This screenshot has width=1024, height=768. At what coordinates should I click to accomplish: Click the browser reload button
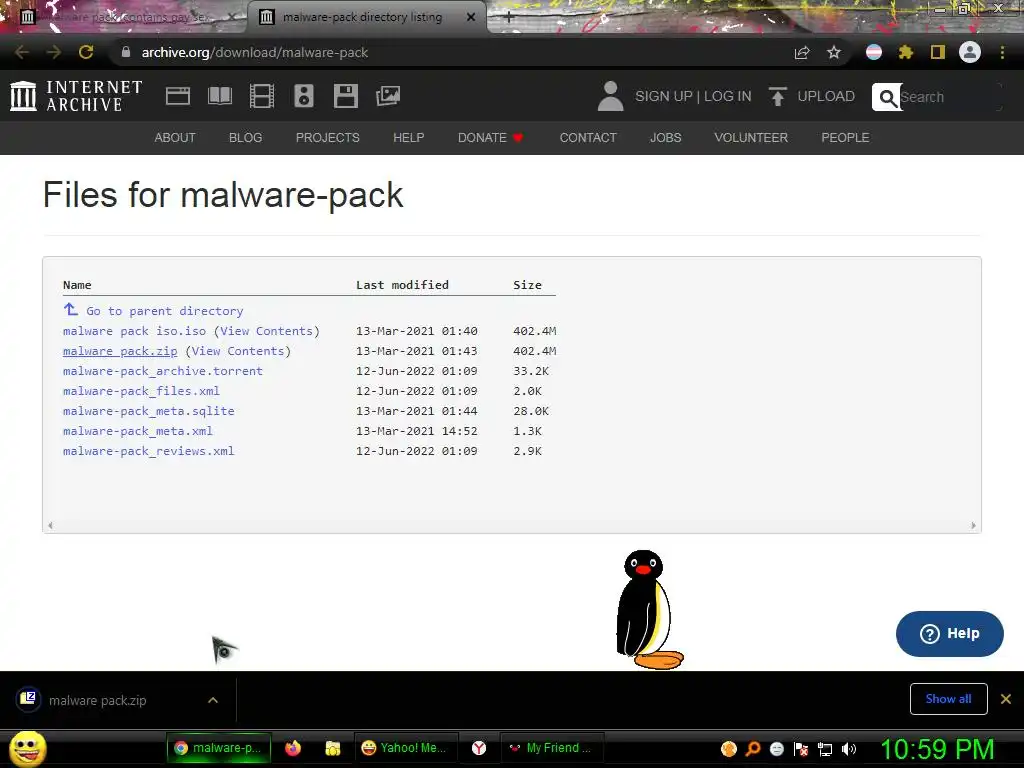[86, 52]
